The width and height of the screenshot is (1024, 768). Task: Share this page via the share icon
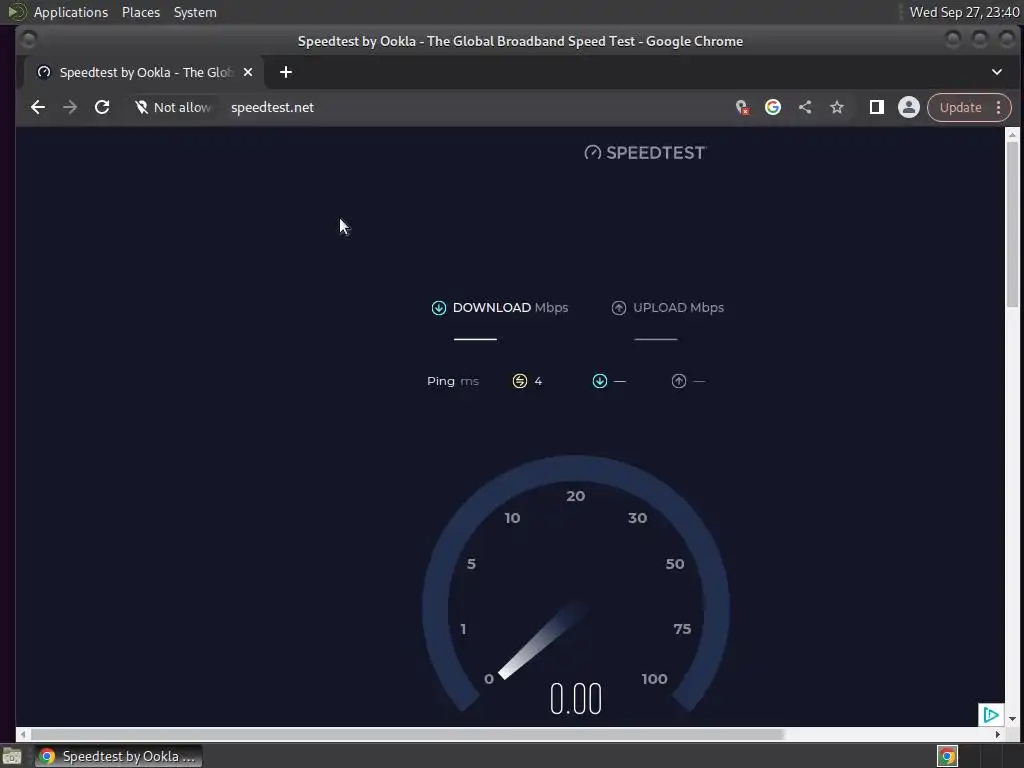(x=805, y=107)
